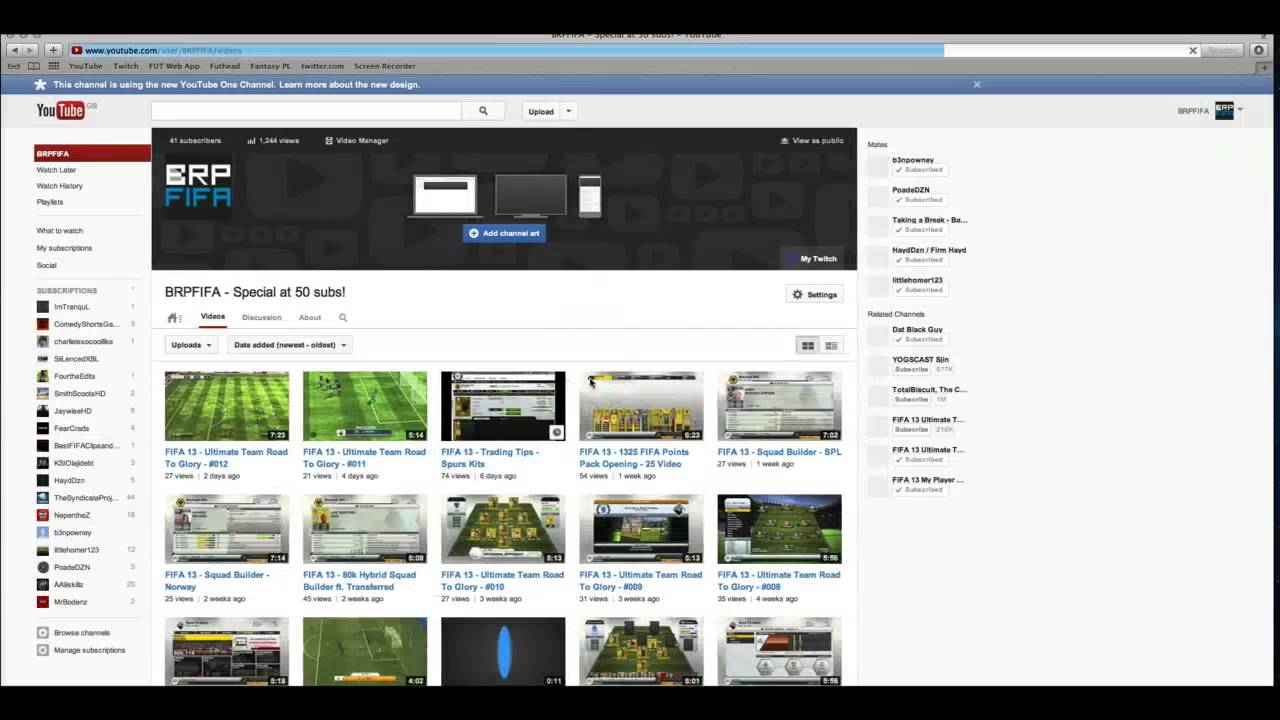Click the magnifier search button beside the search box
The height and width of the screenshot is (720, 1280).
[x=483, y=111]
